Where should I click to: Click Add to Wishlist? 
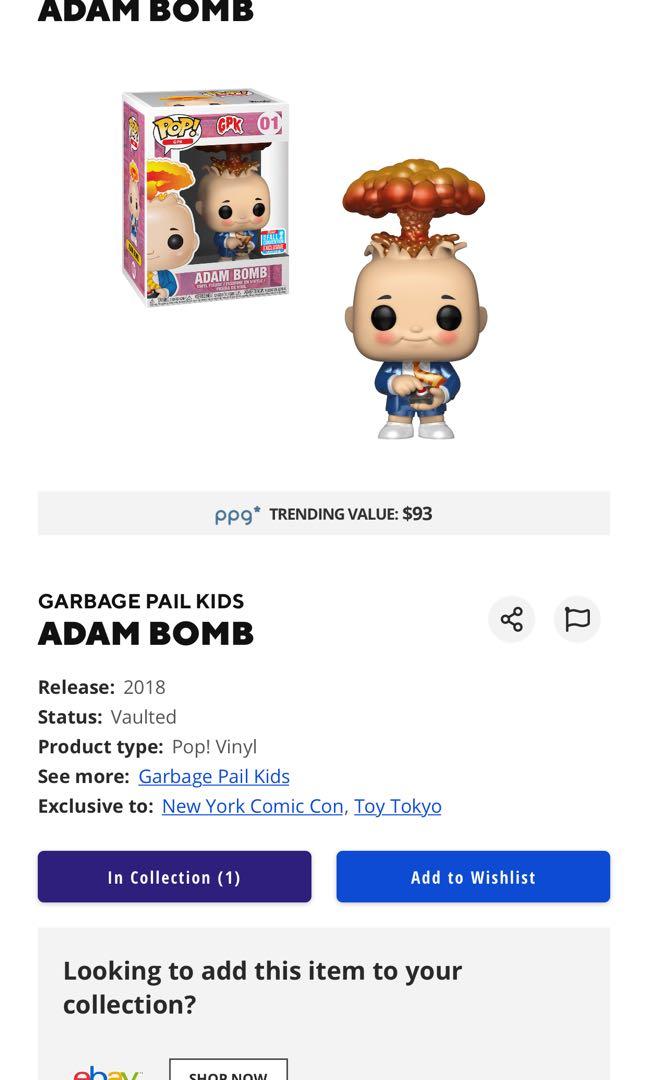click(473, 877)
